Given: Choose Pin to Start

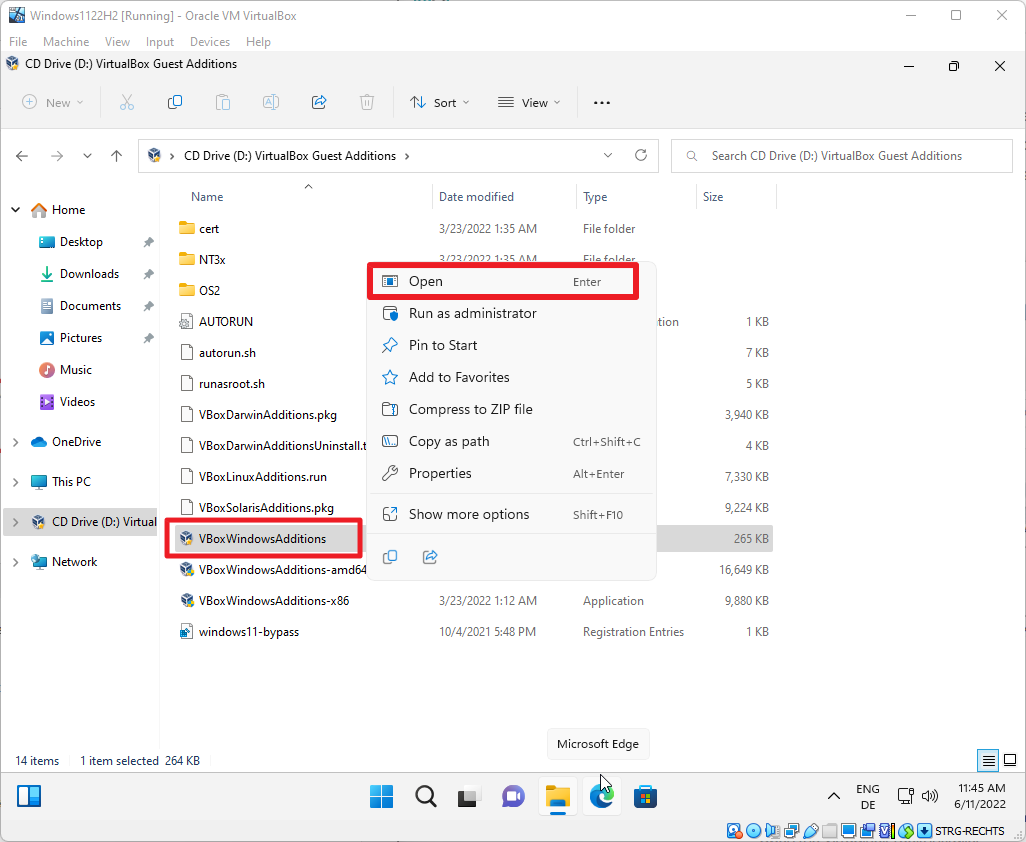Looking at the screenshot, I should (x=512, y=345).
